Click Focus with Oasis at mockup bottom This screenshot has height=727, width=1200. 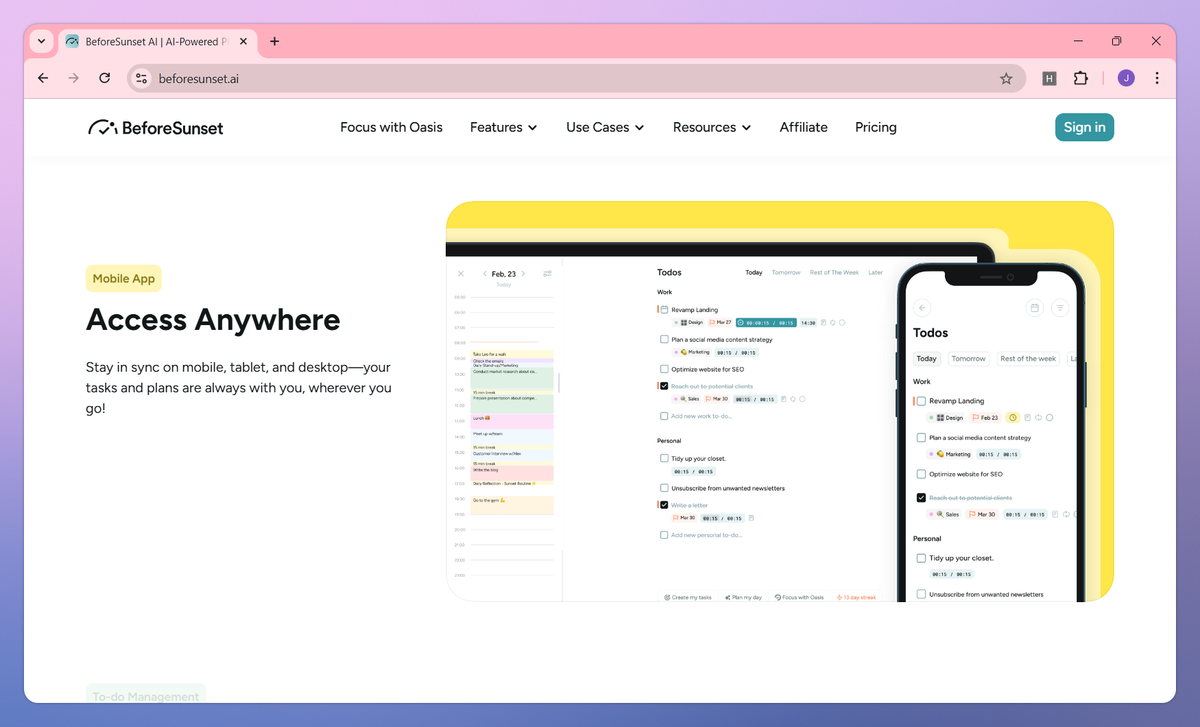(x=799, y=597)
